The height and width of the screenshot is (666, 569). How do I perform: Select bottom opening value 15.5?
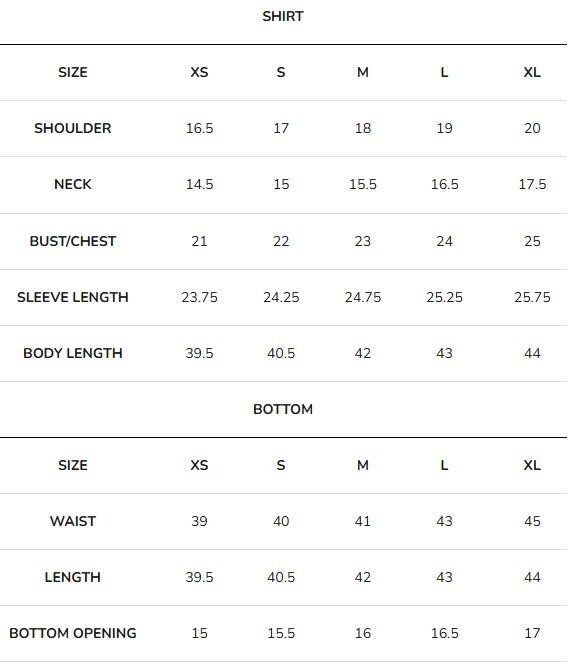(281, 633)
